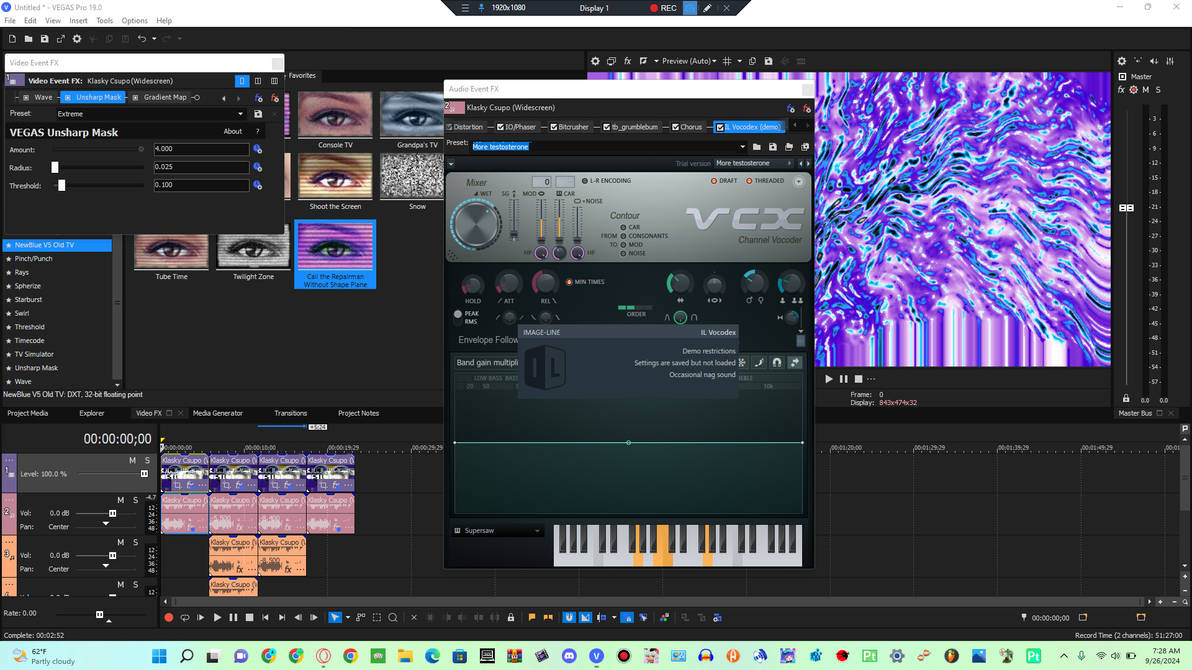Select the Zoom magnifier tool in transport toolbar
The height and width of the screenshot is (670, 1192).
[393, 618]
